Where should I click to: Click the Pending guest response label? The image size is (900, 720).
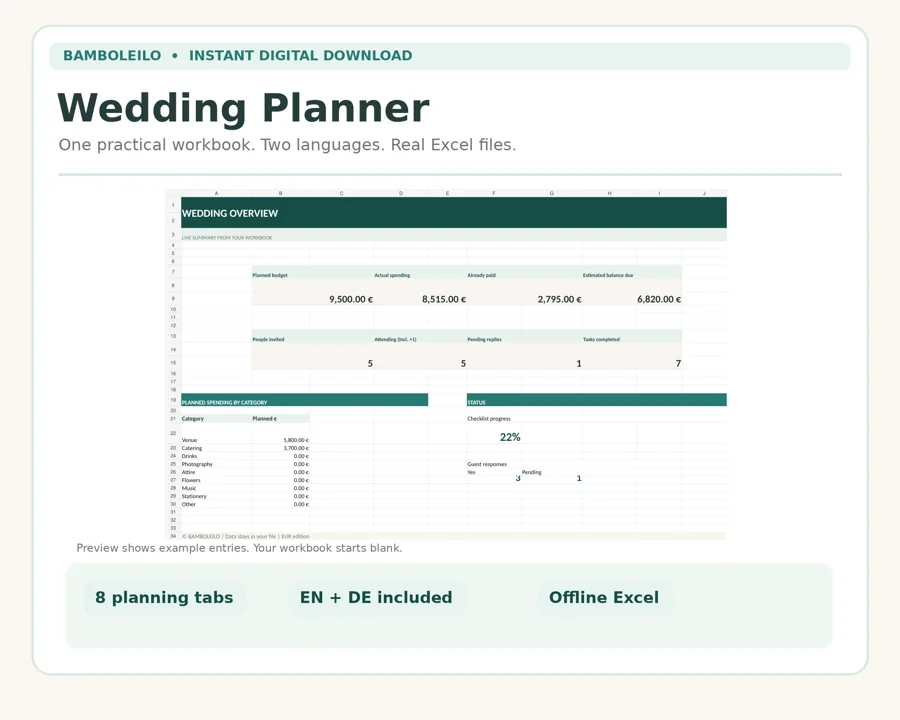pyautogui.click(x=532, y=472)
